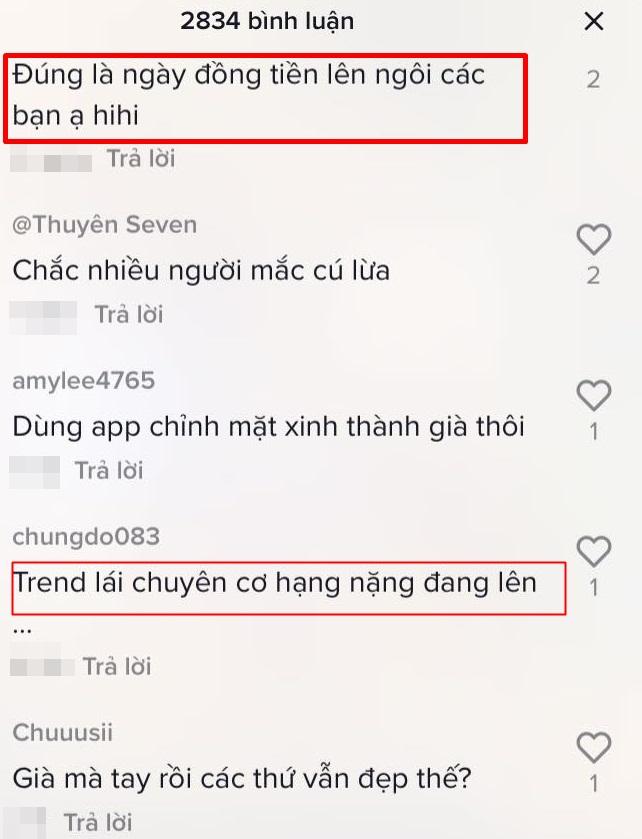Open Chuuusii's profile name
Screen dimensions: 642x839
click(63, 733)
